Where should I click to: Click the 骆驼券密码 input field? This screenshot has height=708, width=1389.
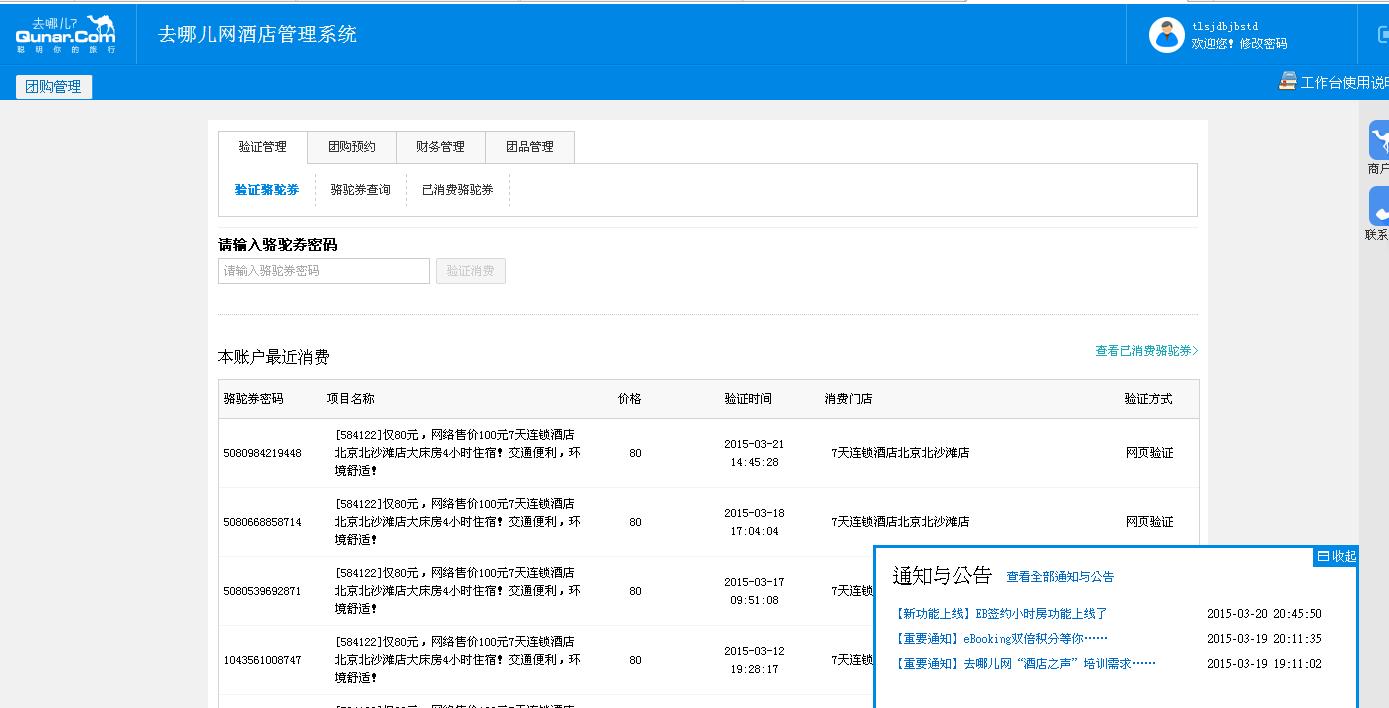point(324,271)
